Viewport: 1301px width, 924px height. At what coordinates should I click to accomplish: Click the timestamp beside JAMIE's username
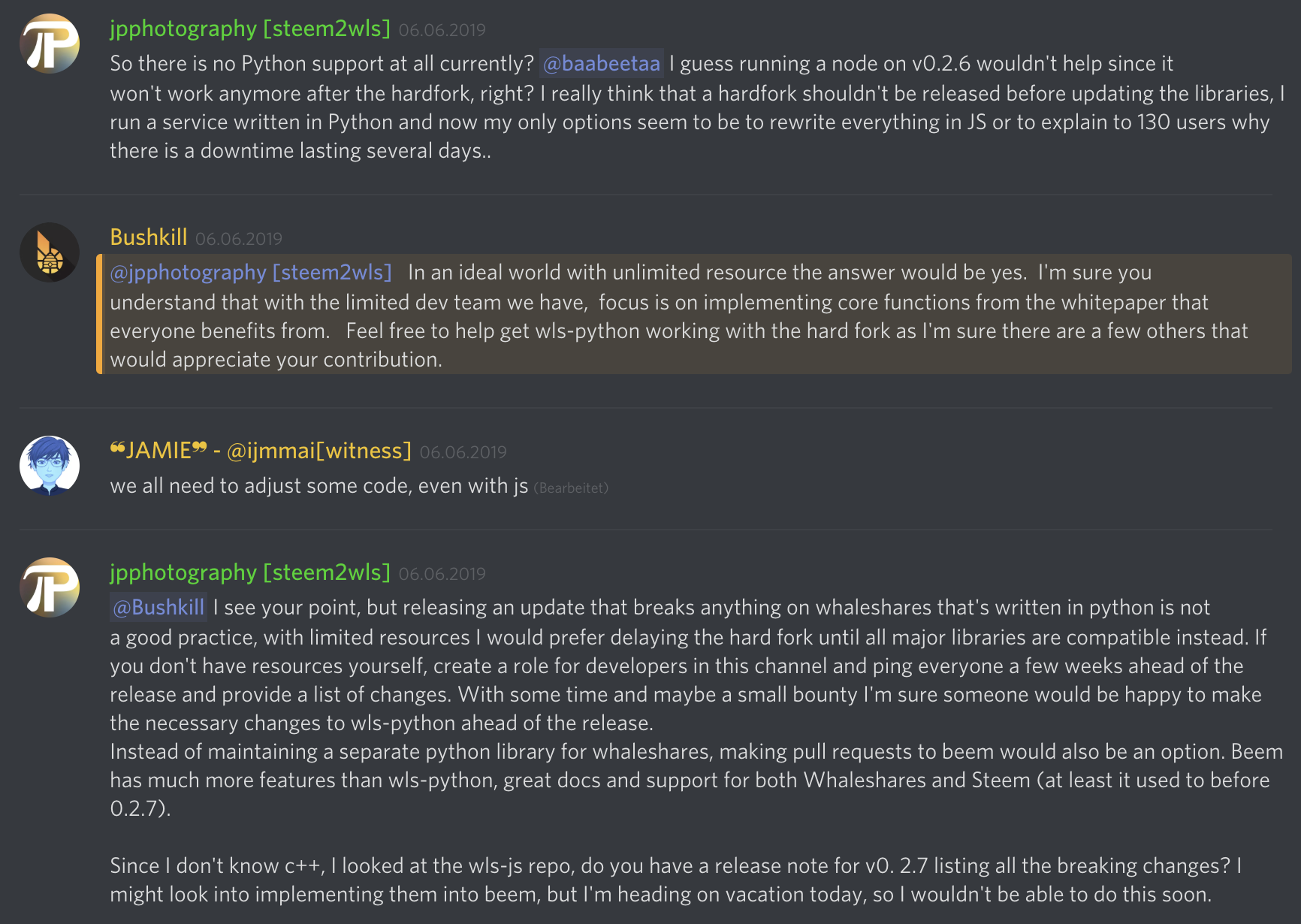pyautogui.click(x=463, y=452)
